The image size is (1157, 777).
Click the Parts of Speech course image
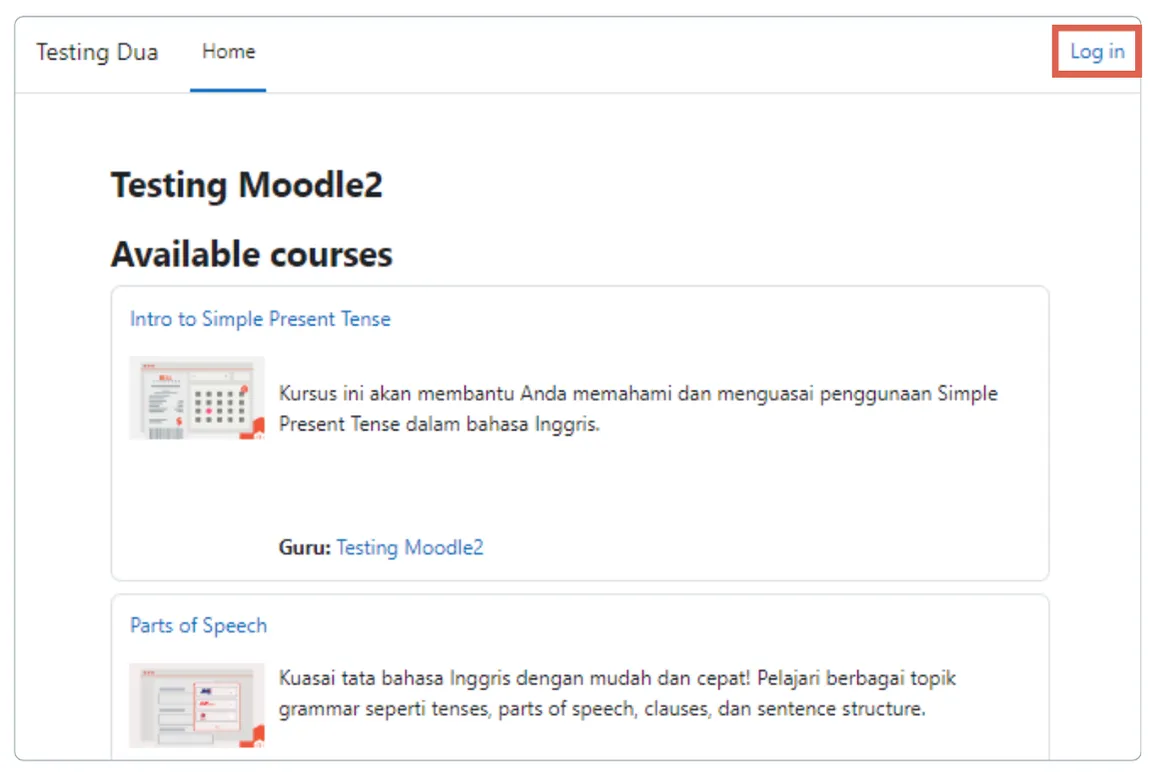(x=196, y=705)
